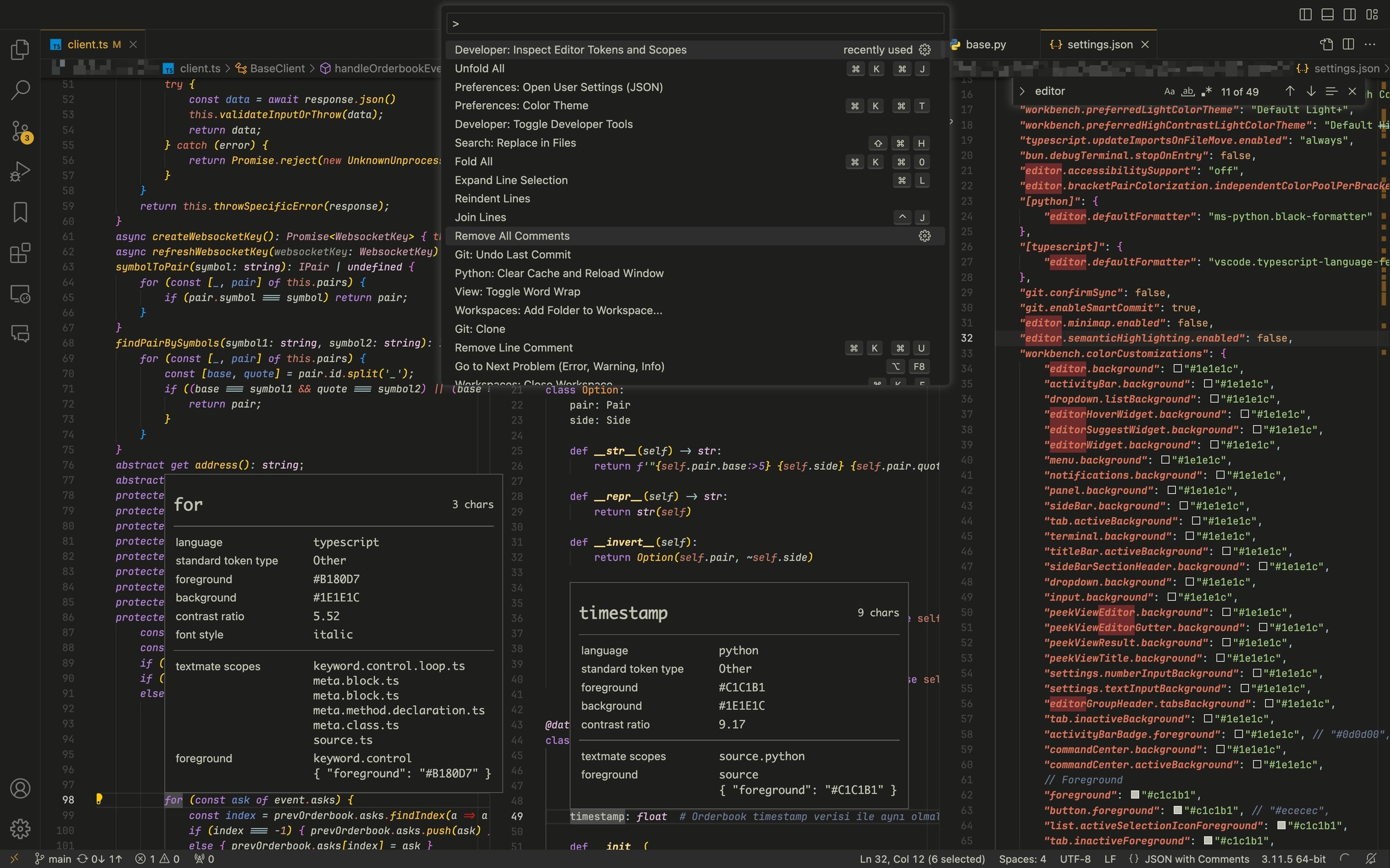
Task: Toggle Match Whole Word in find widget
Action: [1187, 92]
